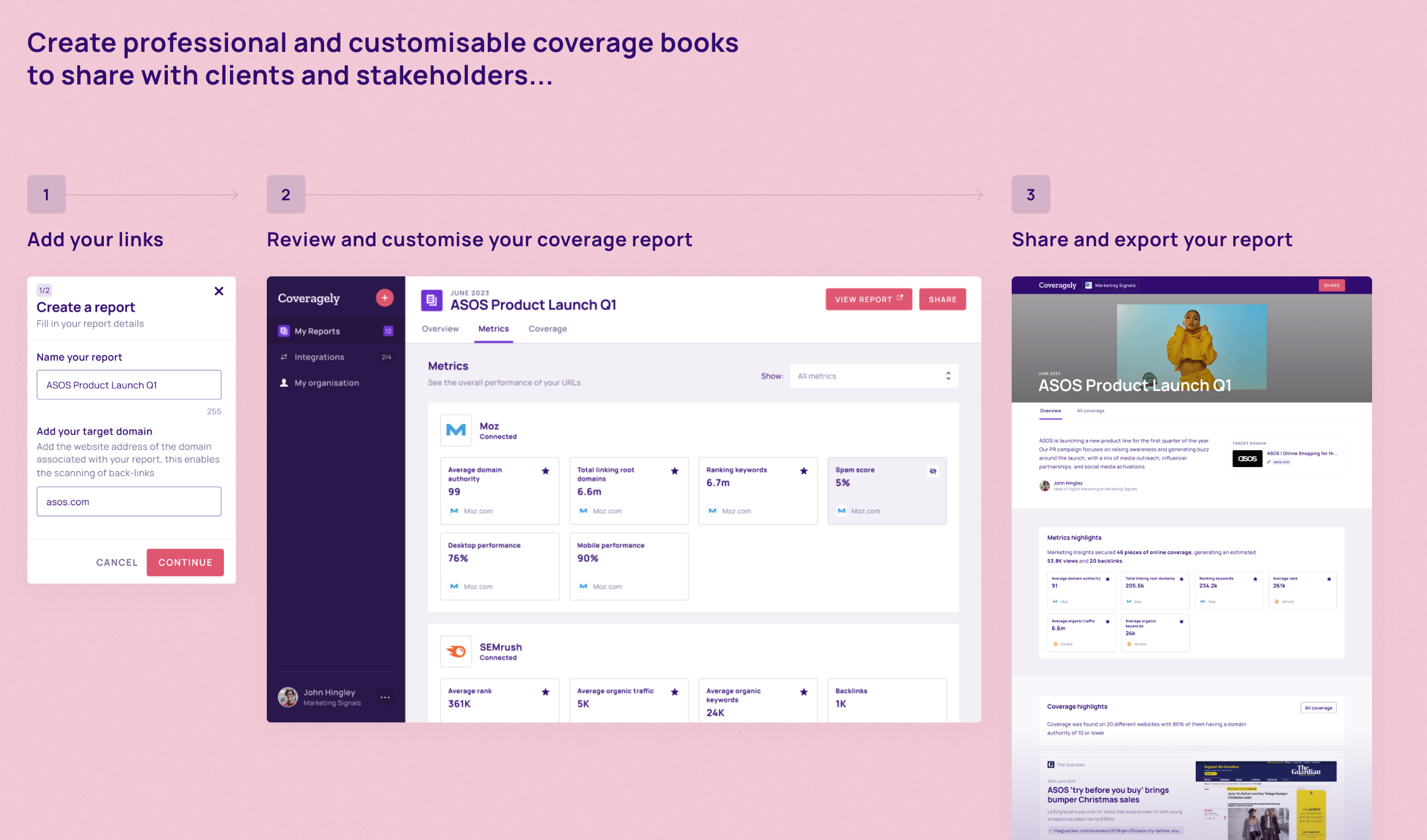Click the Moz logo icon

456,430
